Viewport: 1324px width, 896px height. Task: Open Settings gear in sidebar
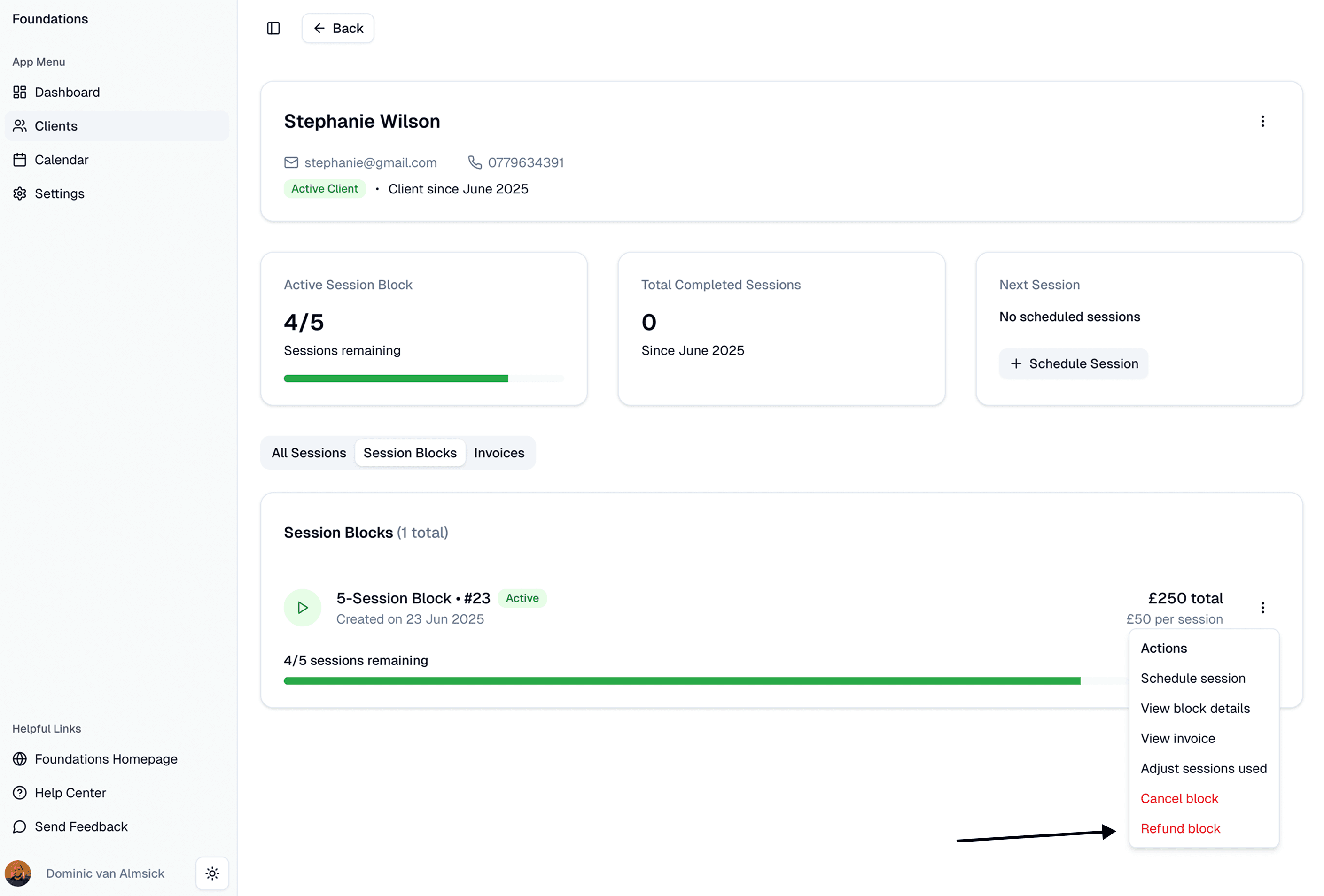coord(20,193)
